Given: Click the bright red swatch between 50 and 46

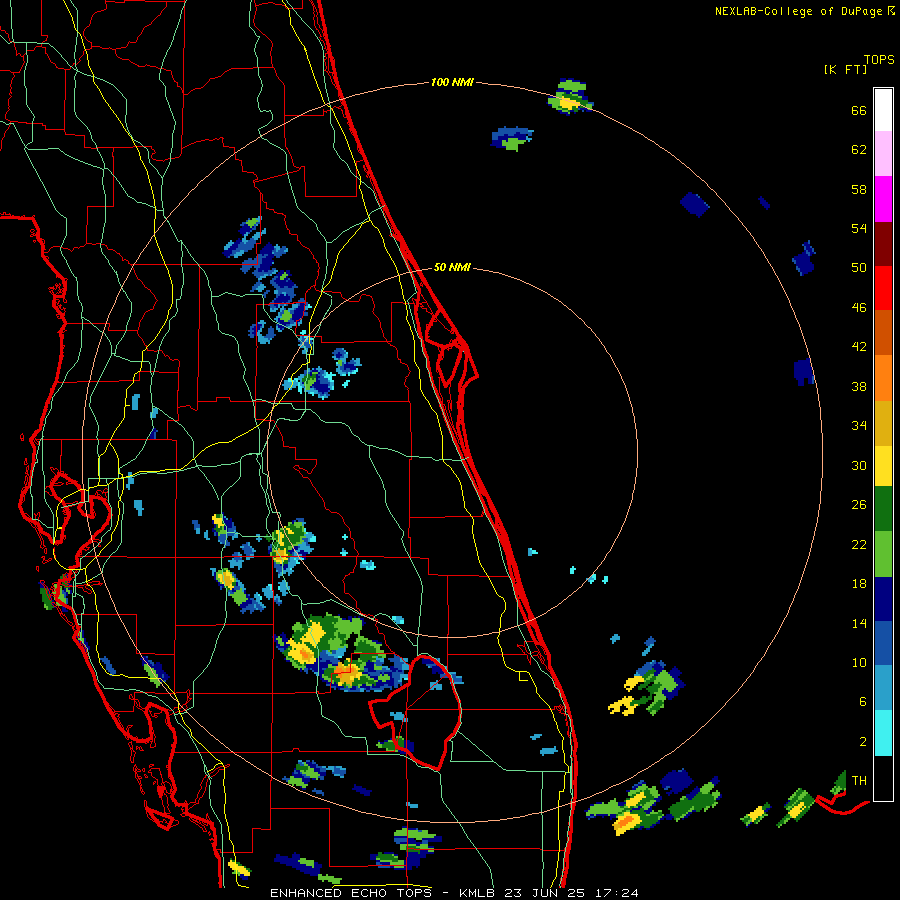Looking at the screenshot, I should click(883, 288).
